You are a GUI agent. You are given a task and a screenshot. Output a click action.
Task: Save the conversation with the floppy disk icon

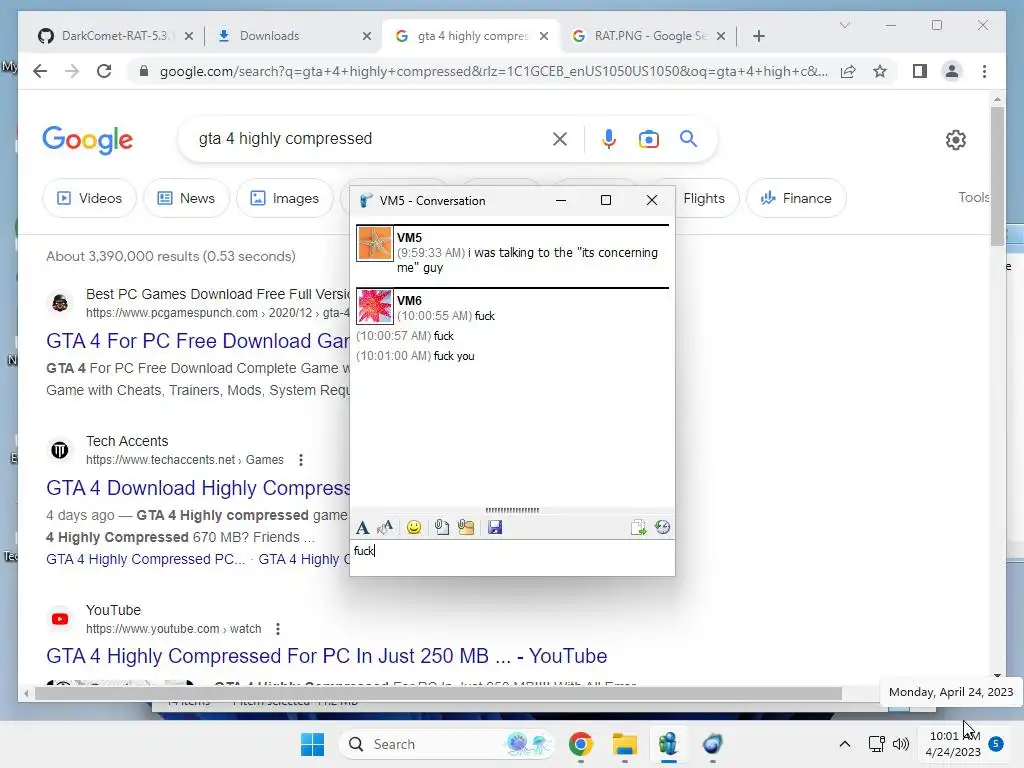pyautogui.click(x=495, y=527)
